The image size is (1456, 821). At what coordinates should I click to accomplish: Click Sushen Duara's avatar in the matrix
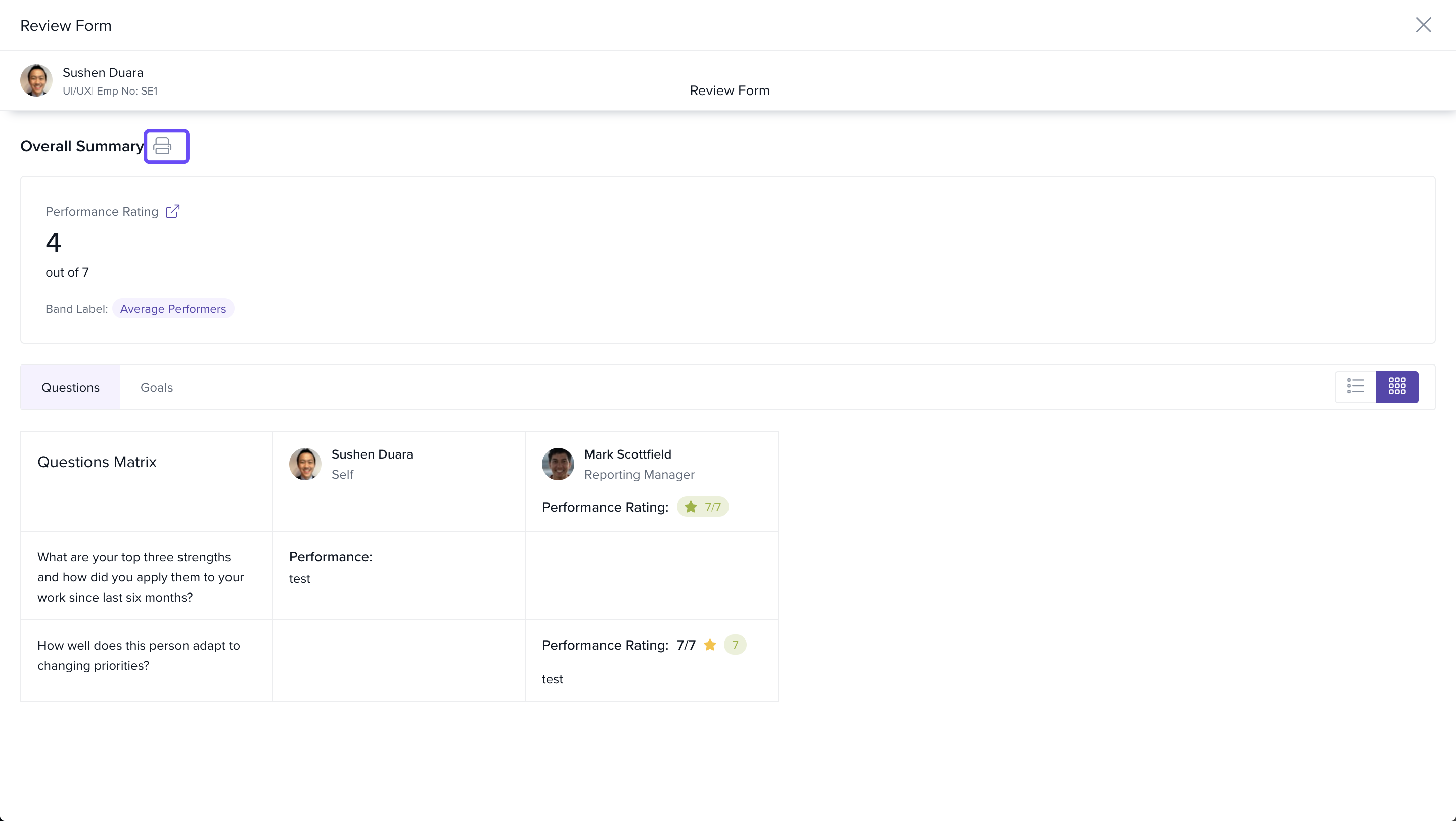305,464
